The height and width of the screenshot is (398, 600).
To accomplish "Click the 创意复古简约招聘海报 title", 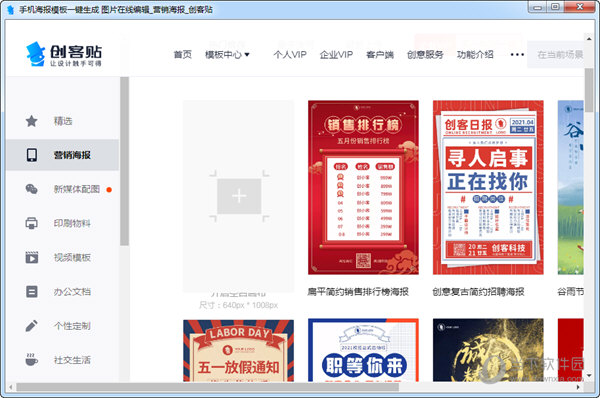I will coord(478,292).
